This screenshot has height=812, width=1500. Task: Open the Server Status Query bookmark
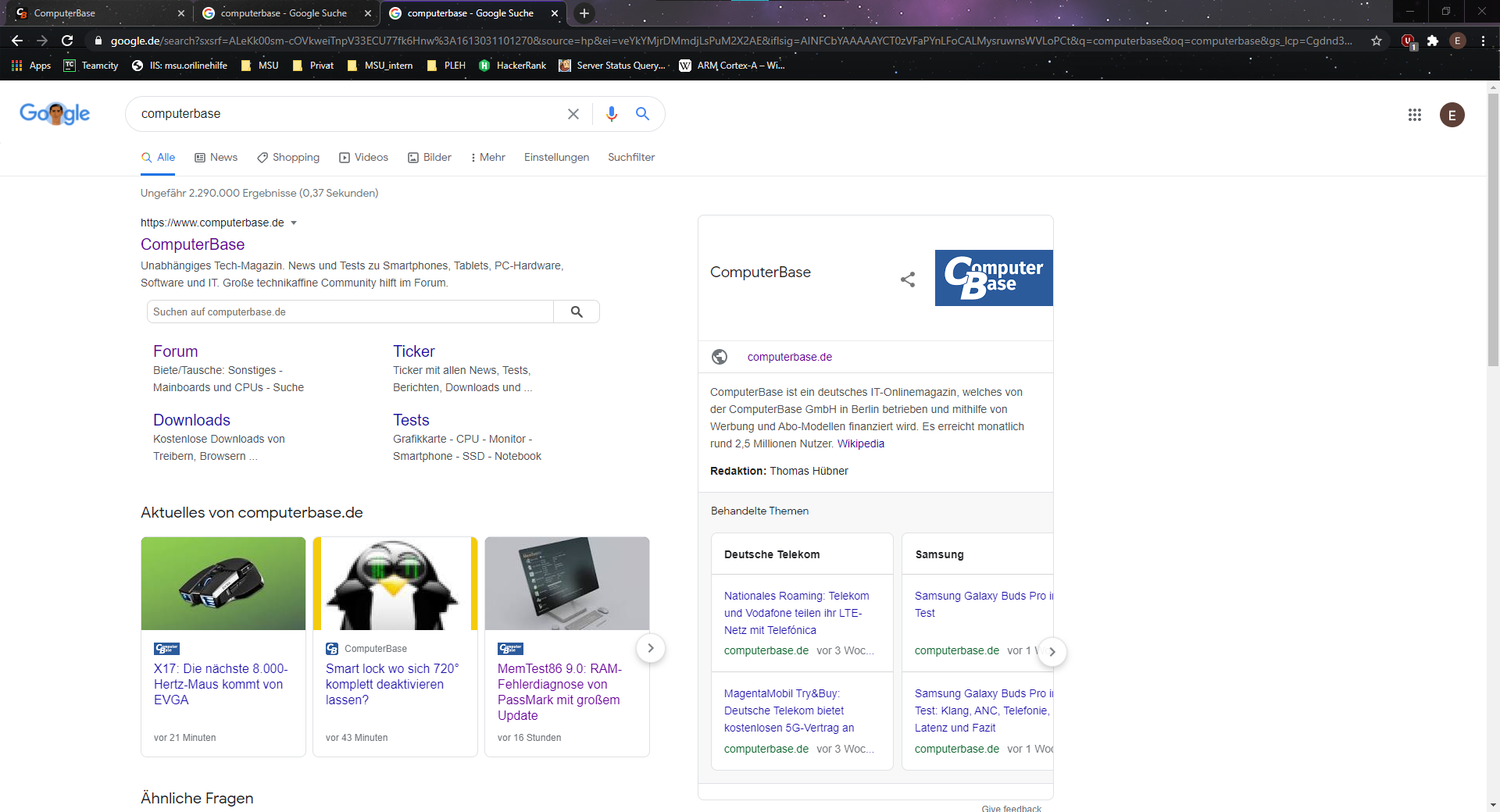click(x=612, y=66)
